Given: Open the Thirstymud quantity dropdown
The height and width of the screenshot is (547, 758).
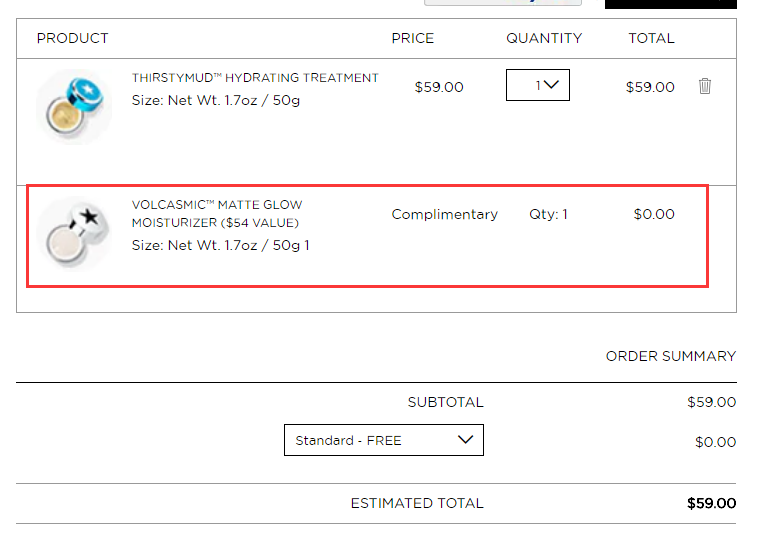Looking at the screenshot, I should pos(538,85).
